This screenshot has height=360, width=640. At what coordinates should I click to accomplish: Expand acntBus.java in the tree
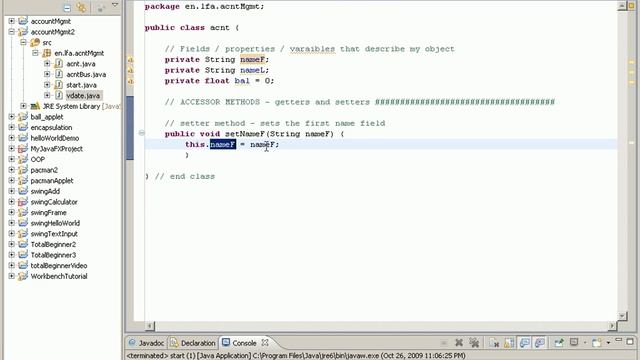pyautogui.click(x=47, y=74)
